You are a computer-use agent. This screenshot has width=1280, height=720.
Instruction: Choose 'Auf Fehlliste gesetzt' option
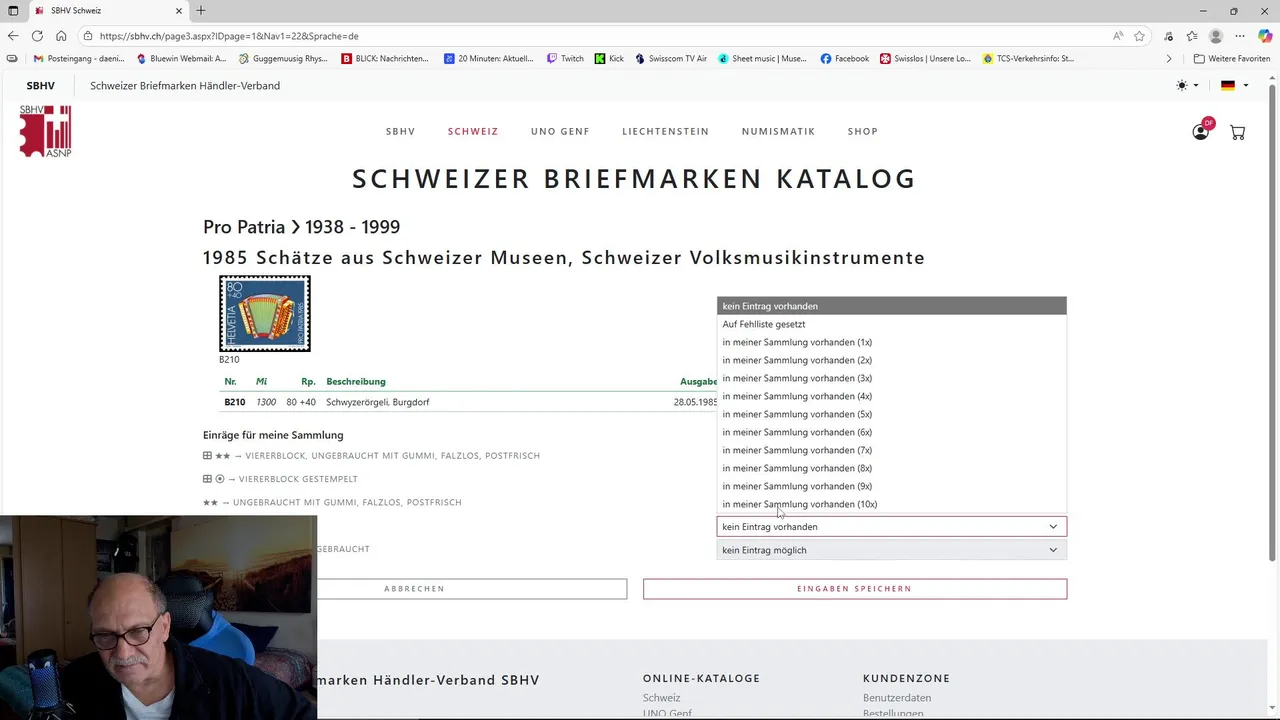[892, 324]
